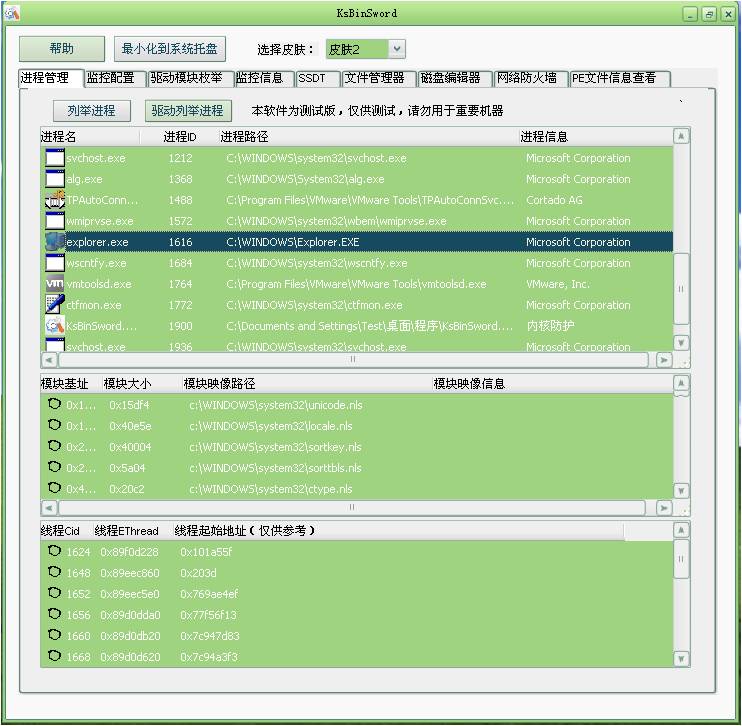
Task: Open the 文件管理器 tab
Action: point(379,78)
